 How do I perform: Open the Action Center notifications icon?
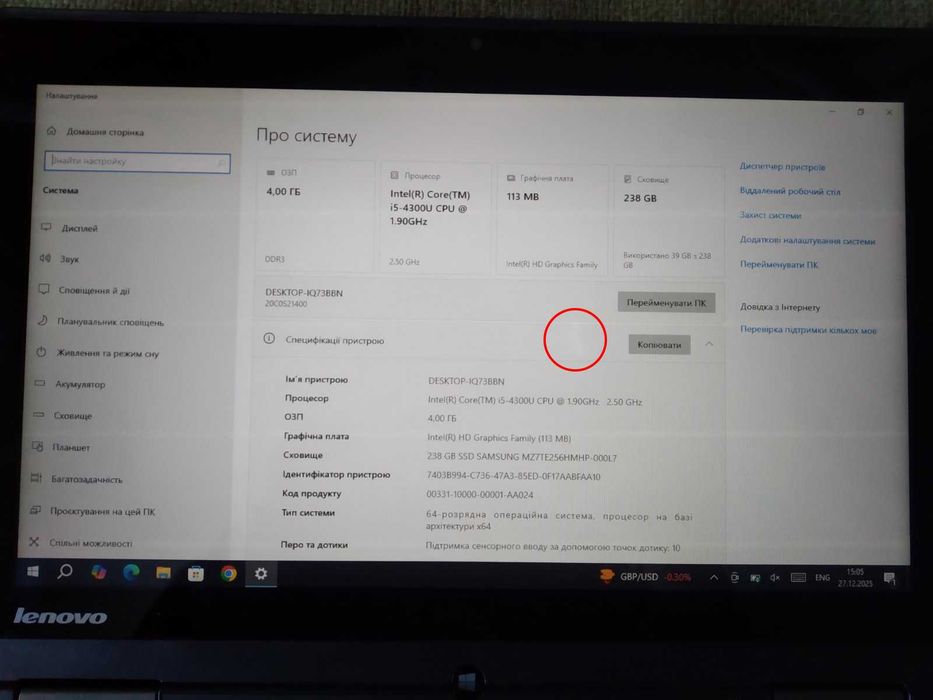coord(890,578)
